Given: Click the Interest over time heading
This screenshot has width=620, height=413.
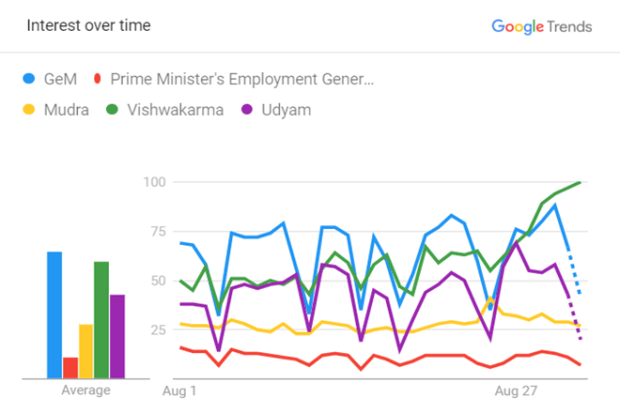Looking at the screenshot, I should pos(89,25).
